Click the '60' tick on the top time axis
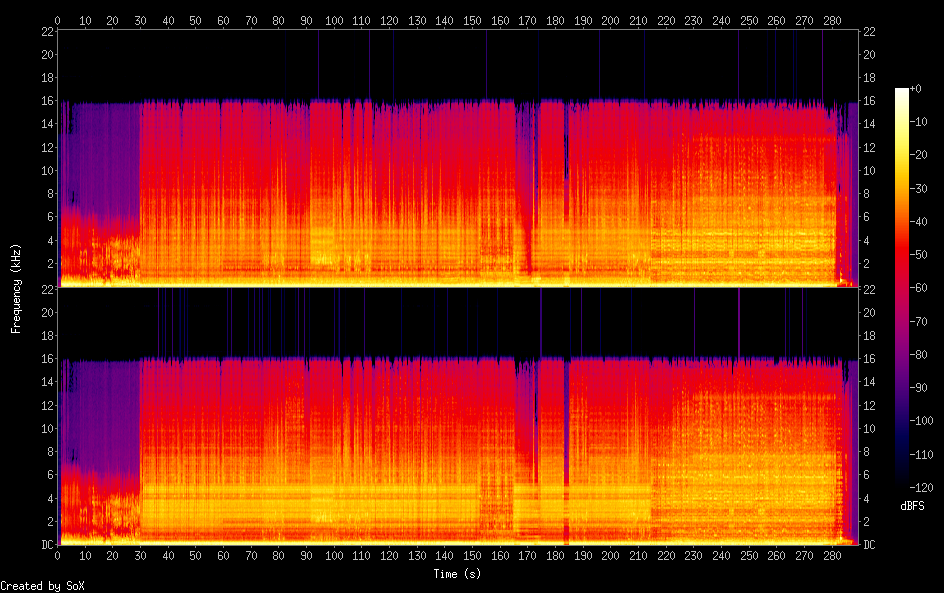The width and height of the screenshot is (944, 593). point(223,20)
